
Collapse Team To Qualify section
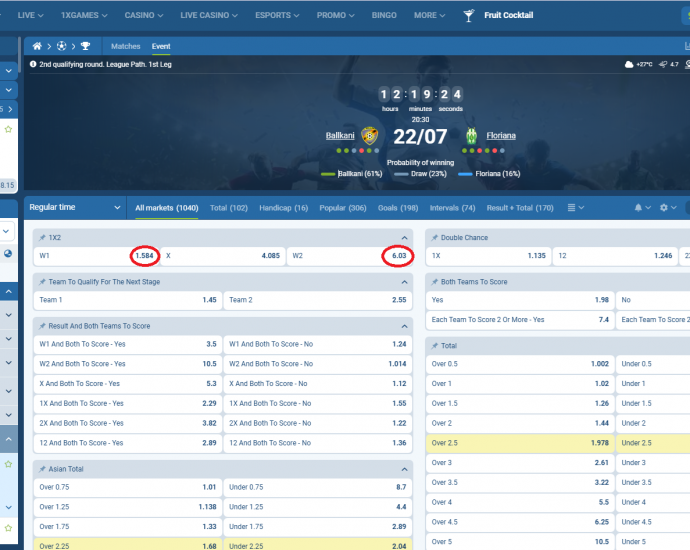pyautogui.click(x=404, y=282)
